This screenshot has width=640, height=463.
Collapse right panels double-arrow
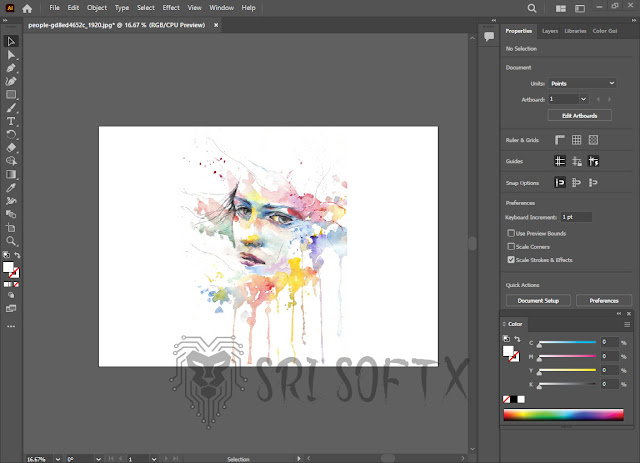[634, 20]
